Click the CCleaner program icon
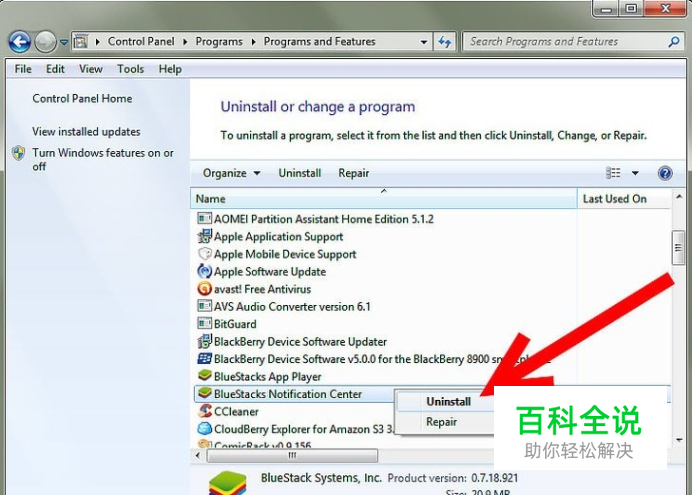The height and width of the screenshot is (495, 692). (x=204, y=411)
